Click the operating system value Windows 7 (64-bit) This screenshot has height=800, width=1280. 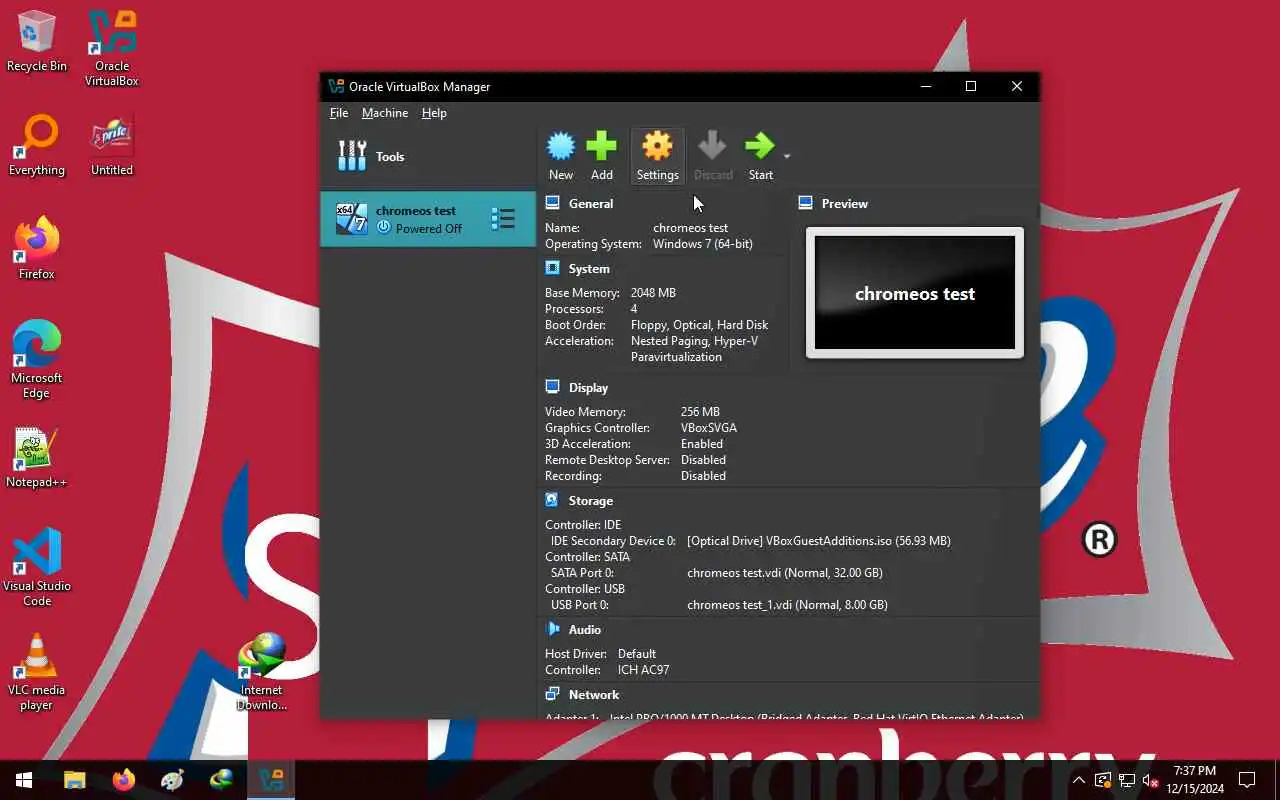703,244
